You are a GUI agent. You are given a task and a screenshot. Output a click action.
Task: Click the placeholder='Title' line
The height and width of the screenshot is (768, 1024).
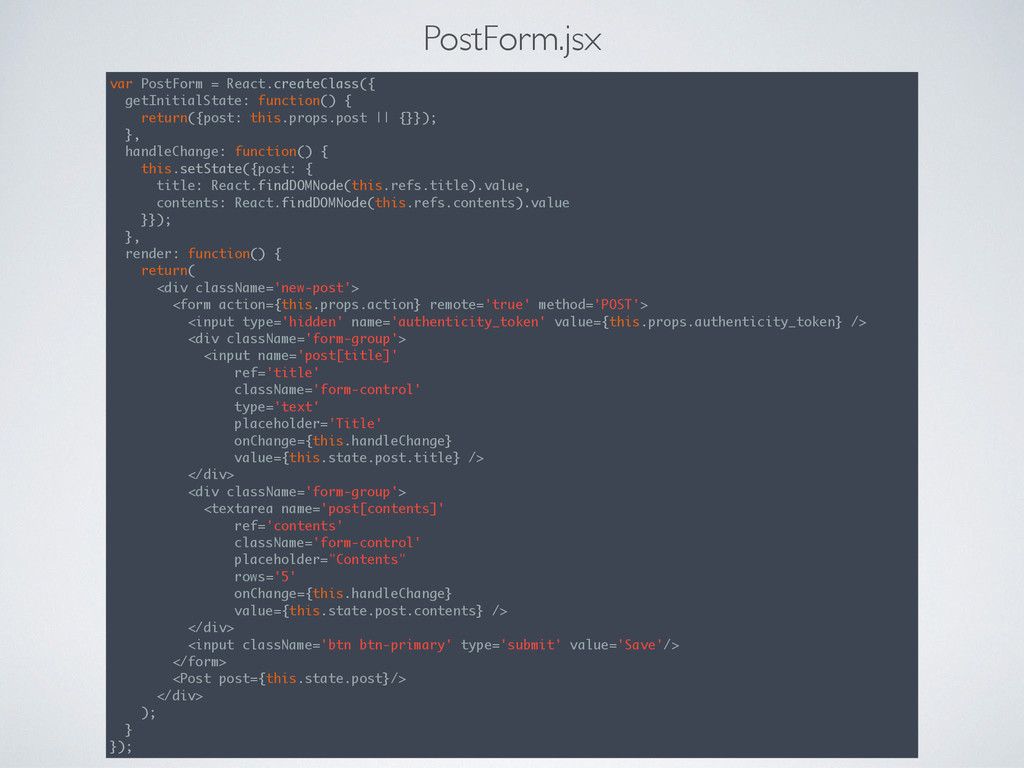[x=308, y=424]
